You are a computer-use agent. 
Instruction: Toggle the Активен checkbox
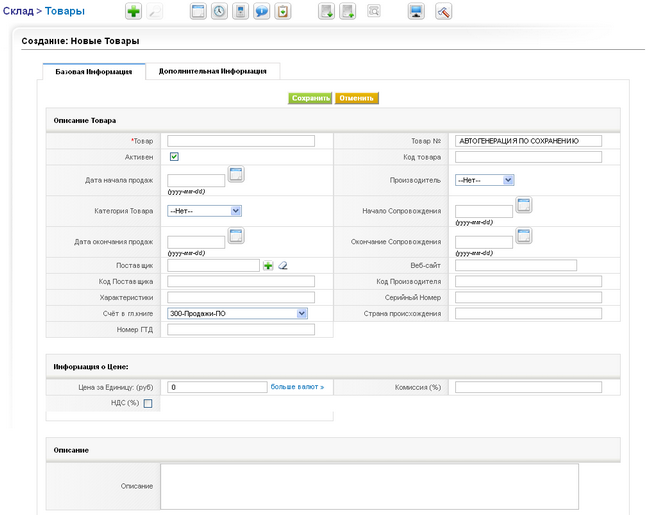tap(174, 157)
